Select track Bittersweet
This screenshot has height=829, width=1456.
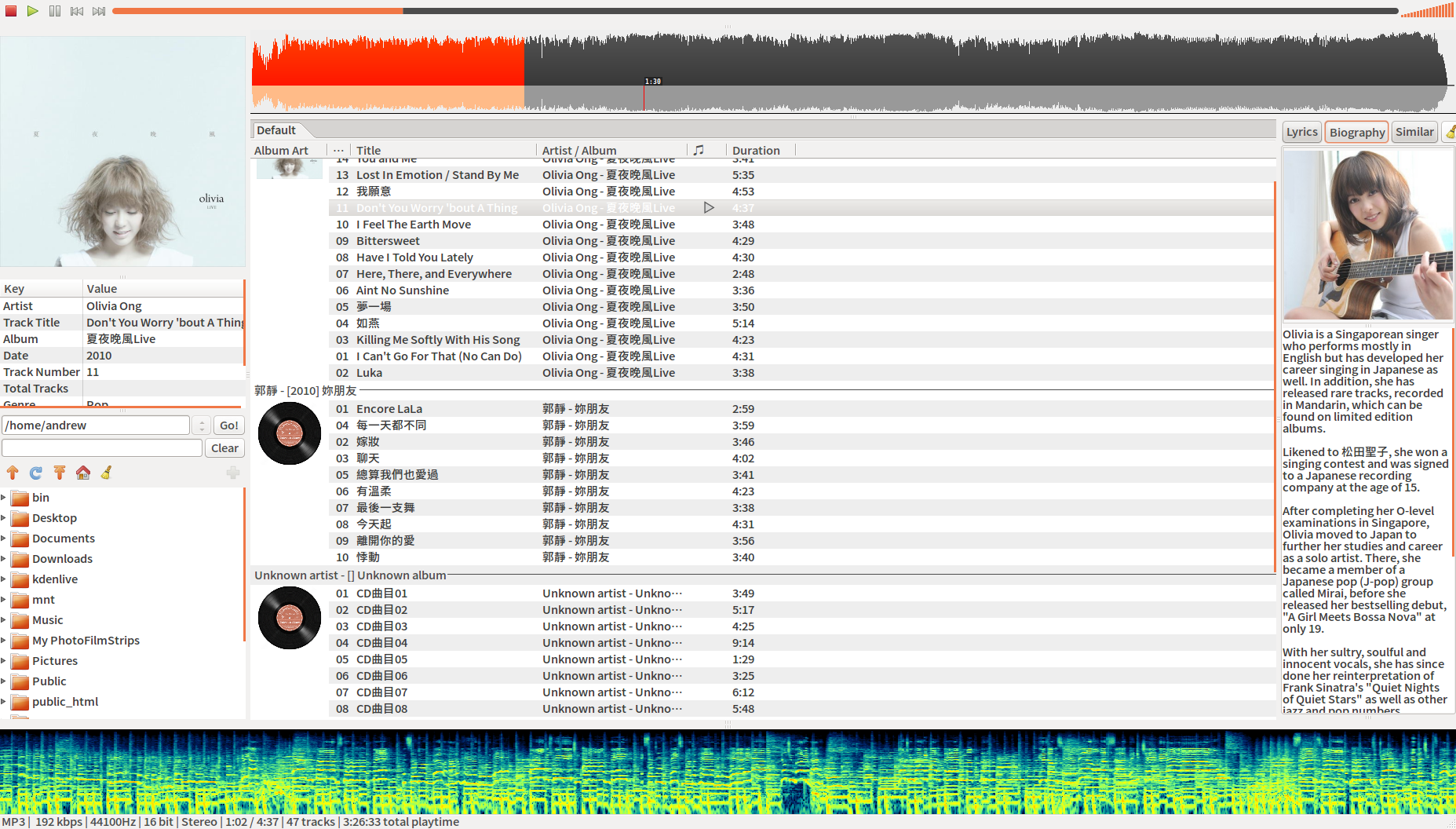tap(801, 241)
